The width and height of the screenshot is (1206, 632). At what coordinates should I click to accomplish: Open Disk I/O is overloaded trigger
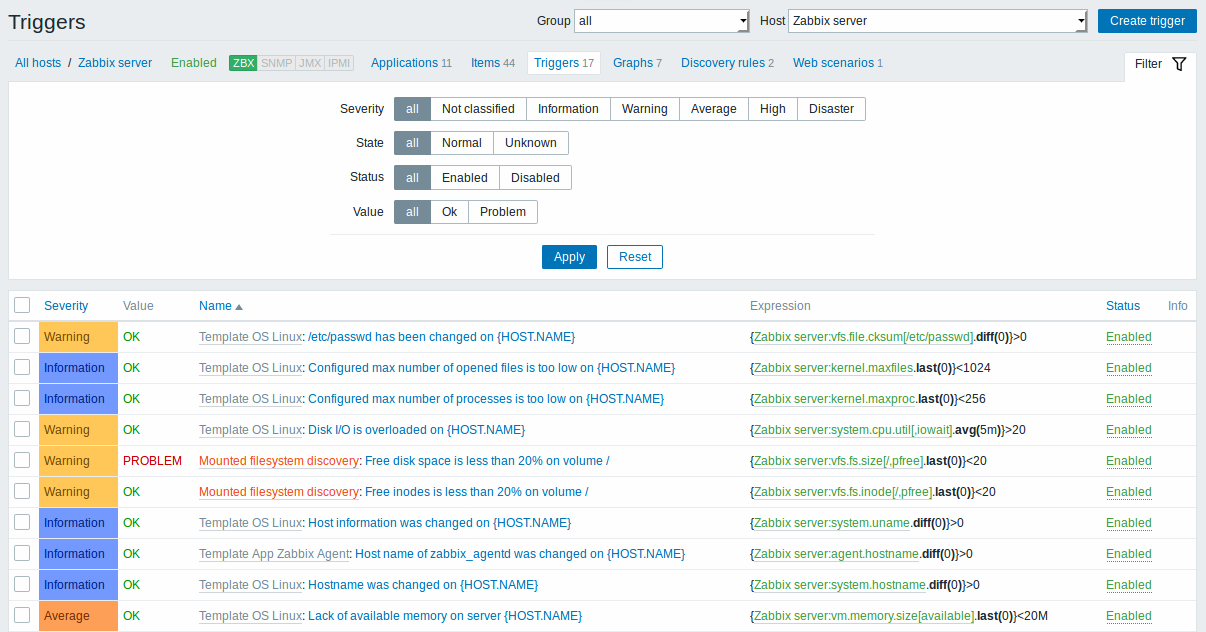coord(416,430)
